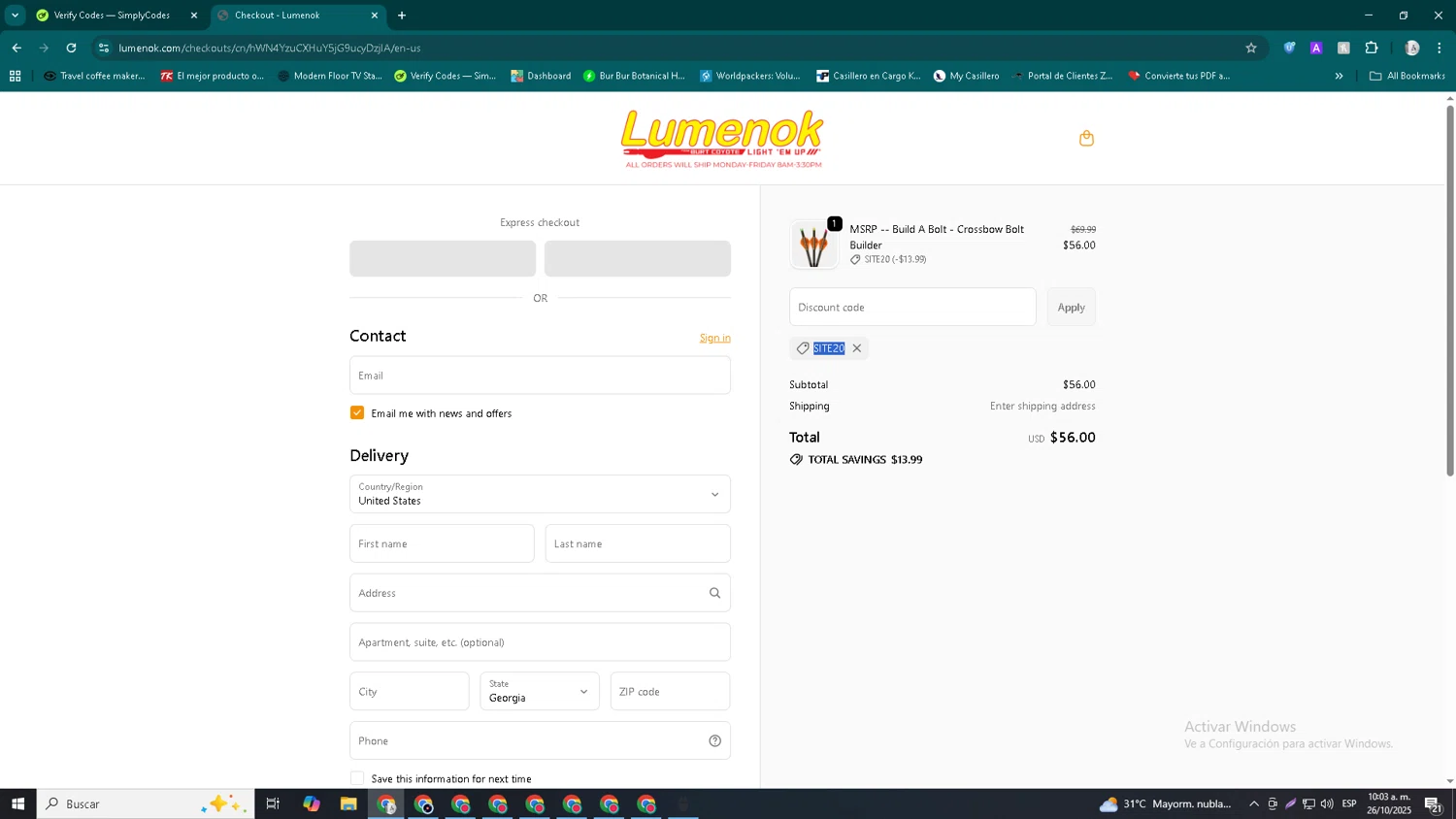Click the address search magnifier icon
Image resolution: width=1456 pixels, height=819 pixels.
714,593
